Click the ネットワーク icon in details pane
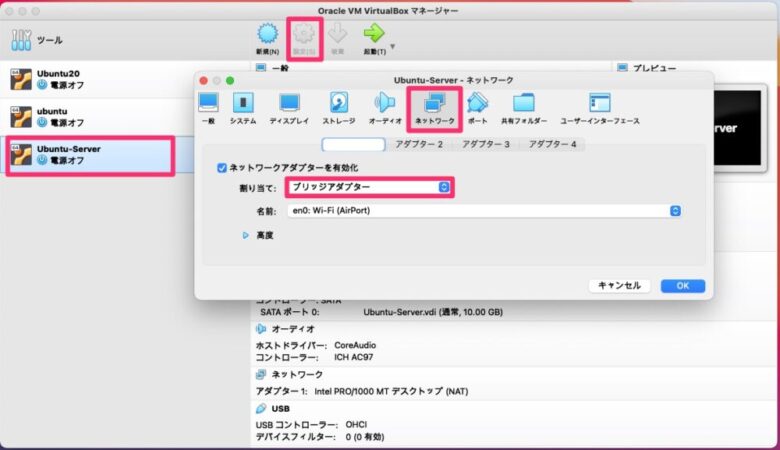Image resolution: width=780 pixels, height=450 pixels. click(261, 374)
